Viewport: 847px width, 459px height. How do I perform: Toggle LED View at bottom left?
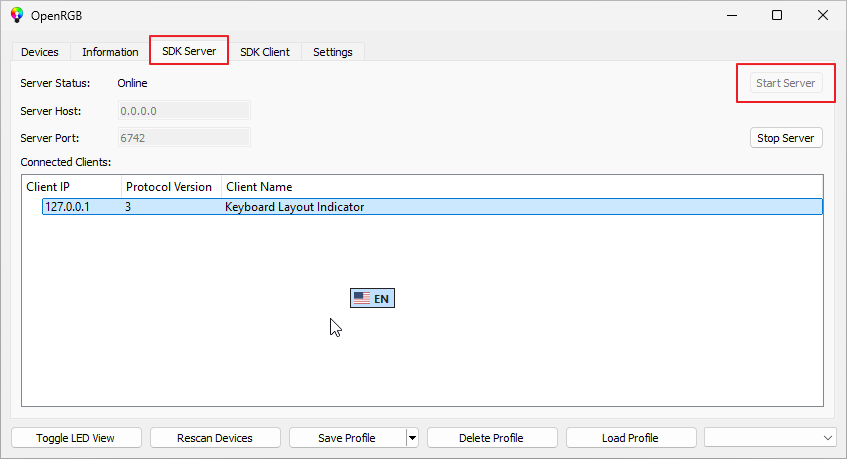75,438
